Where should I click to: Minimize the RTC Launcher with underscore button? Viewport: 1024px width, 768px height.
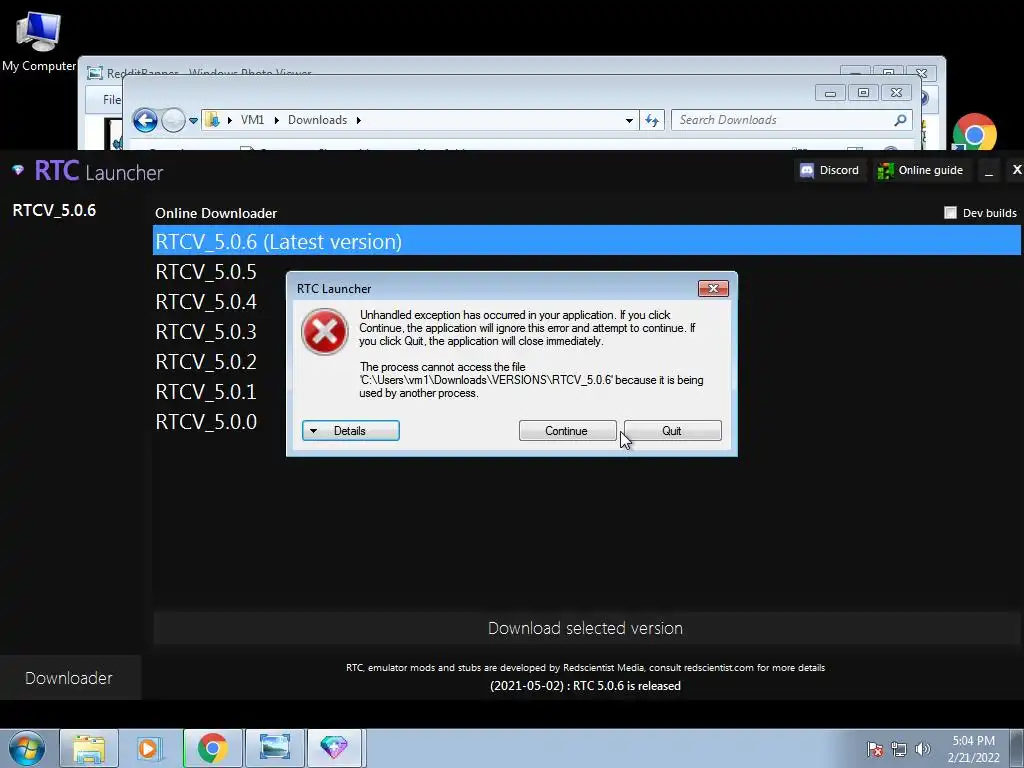coord(989,170)
